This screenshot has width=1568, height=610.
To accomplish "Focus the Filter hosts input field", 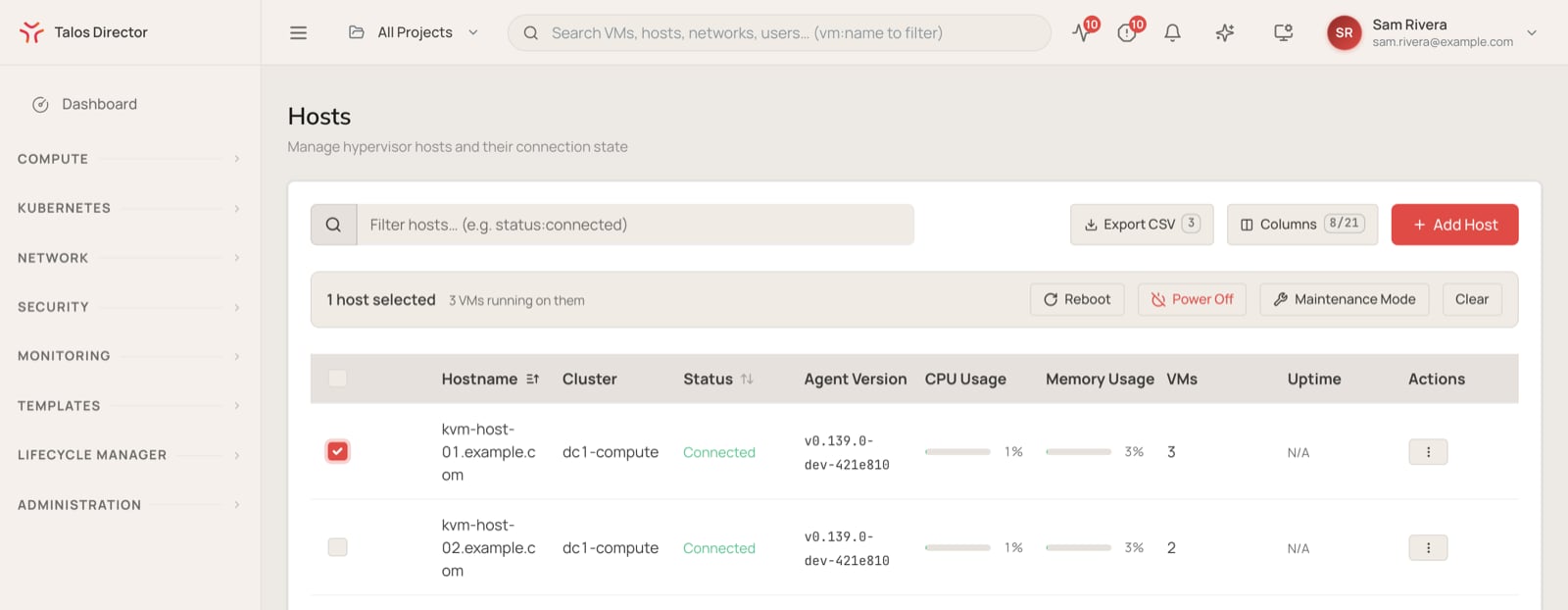I will click(x=635, y=225).
